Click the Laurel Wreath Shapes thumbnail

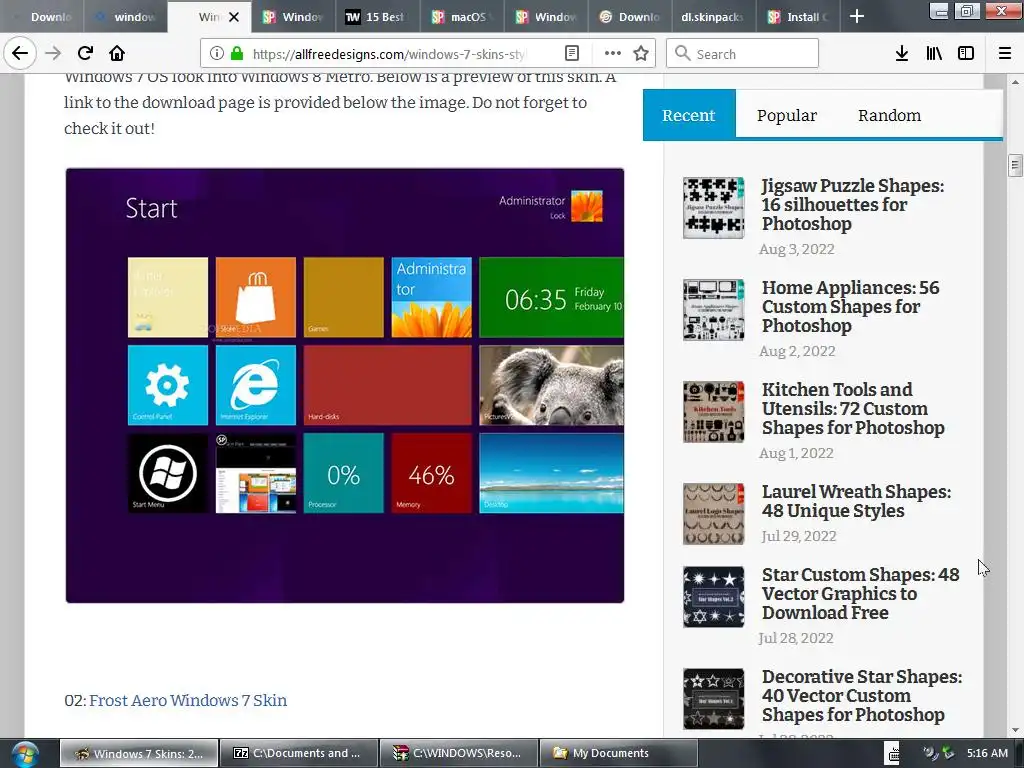(713, 514)
